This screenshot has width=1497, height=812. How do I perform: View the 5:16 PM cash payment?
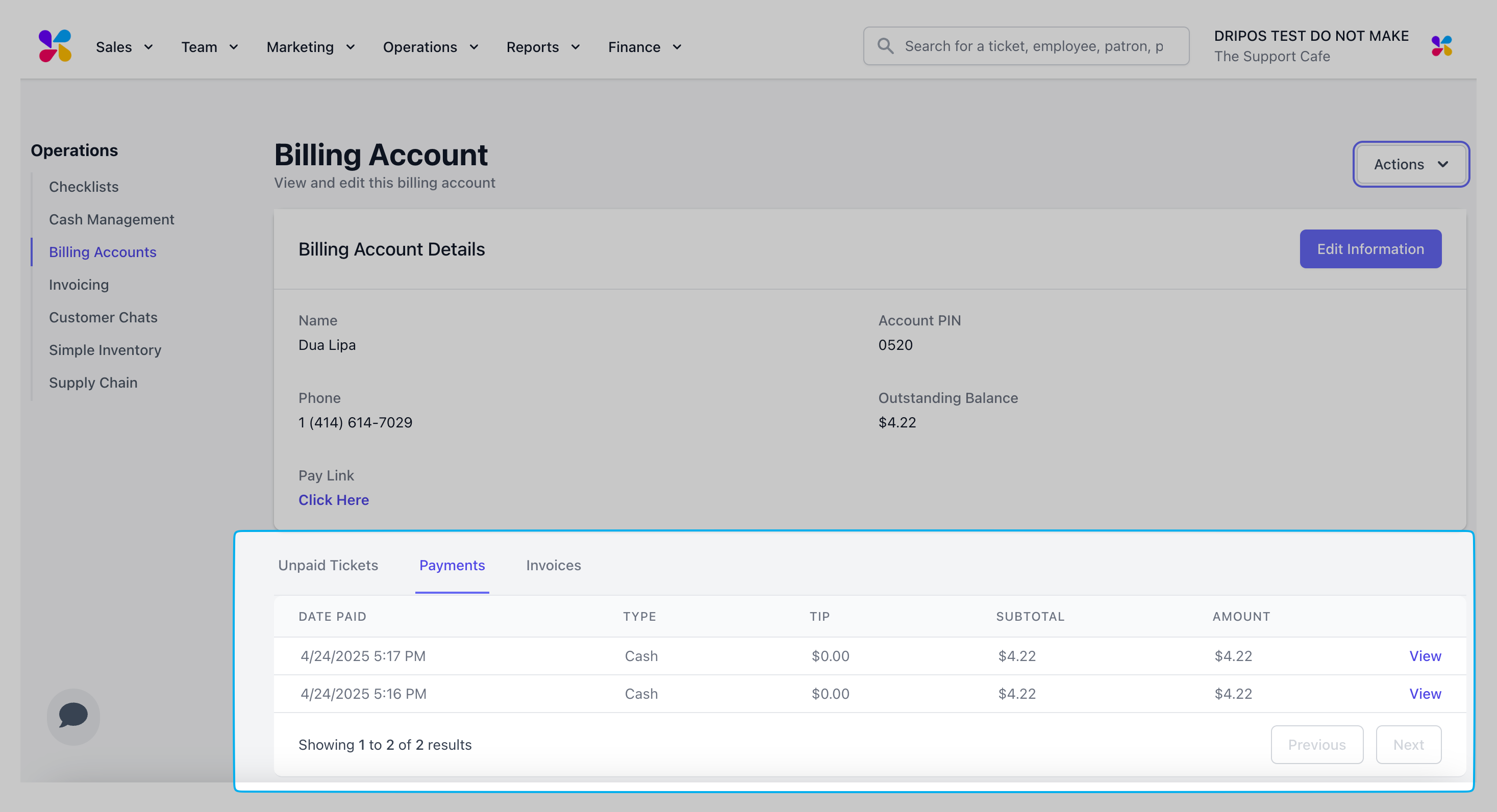click(1425, 694)
